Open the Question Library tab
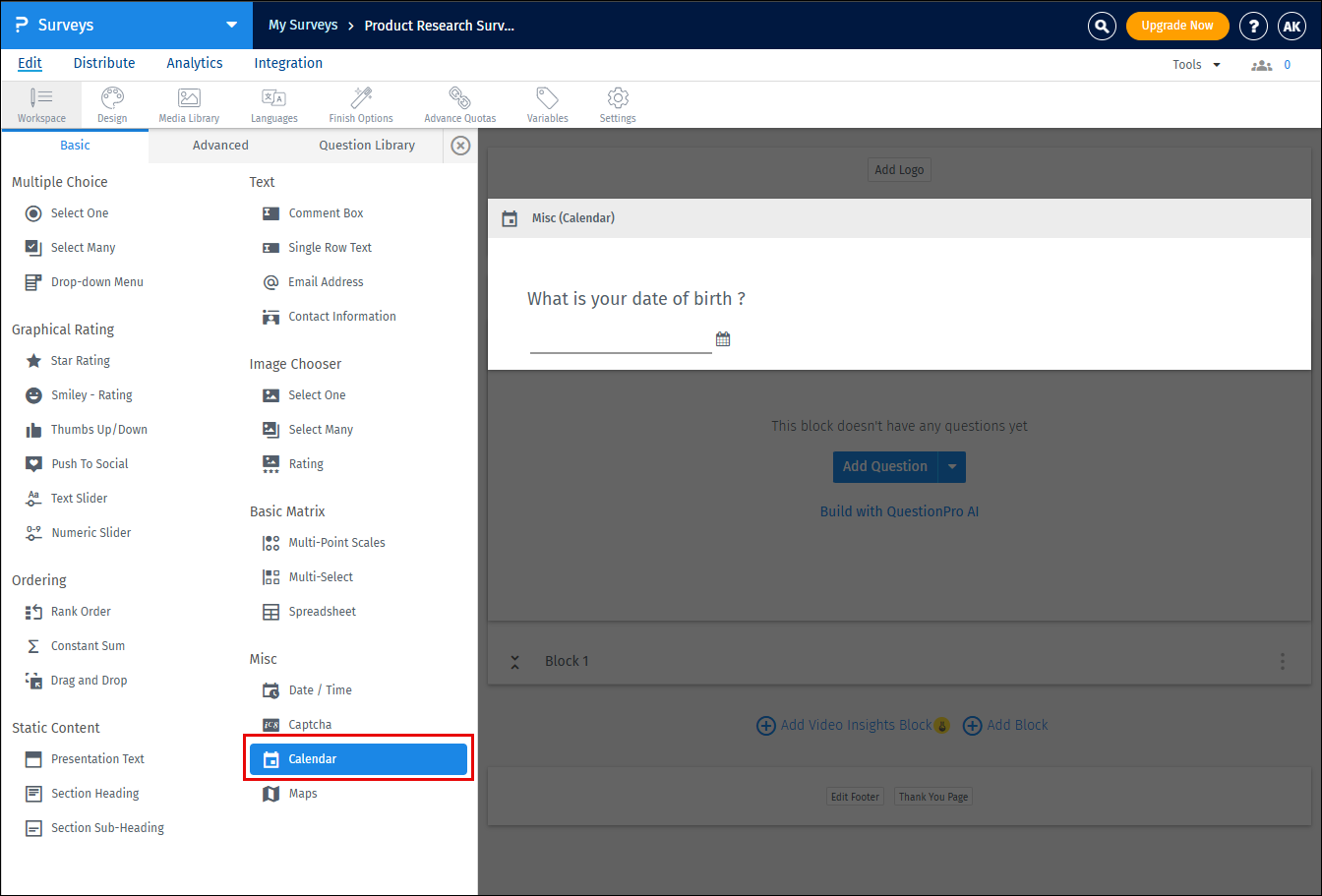The image size is (1322, 896). click(367, 146)
